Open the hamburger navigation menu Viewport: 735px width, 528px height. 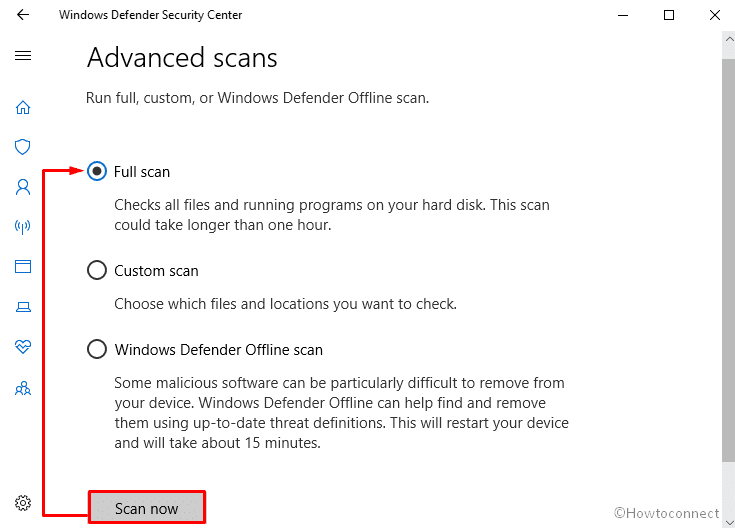23,56
